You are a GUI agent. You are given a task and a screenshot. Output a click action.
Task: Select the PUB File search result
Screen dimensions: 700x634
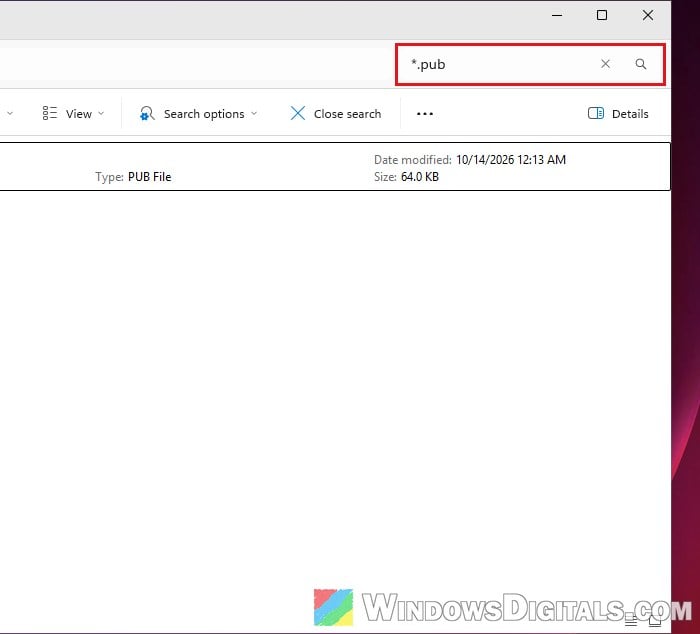335,167
